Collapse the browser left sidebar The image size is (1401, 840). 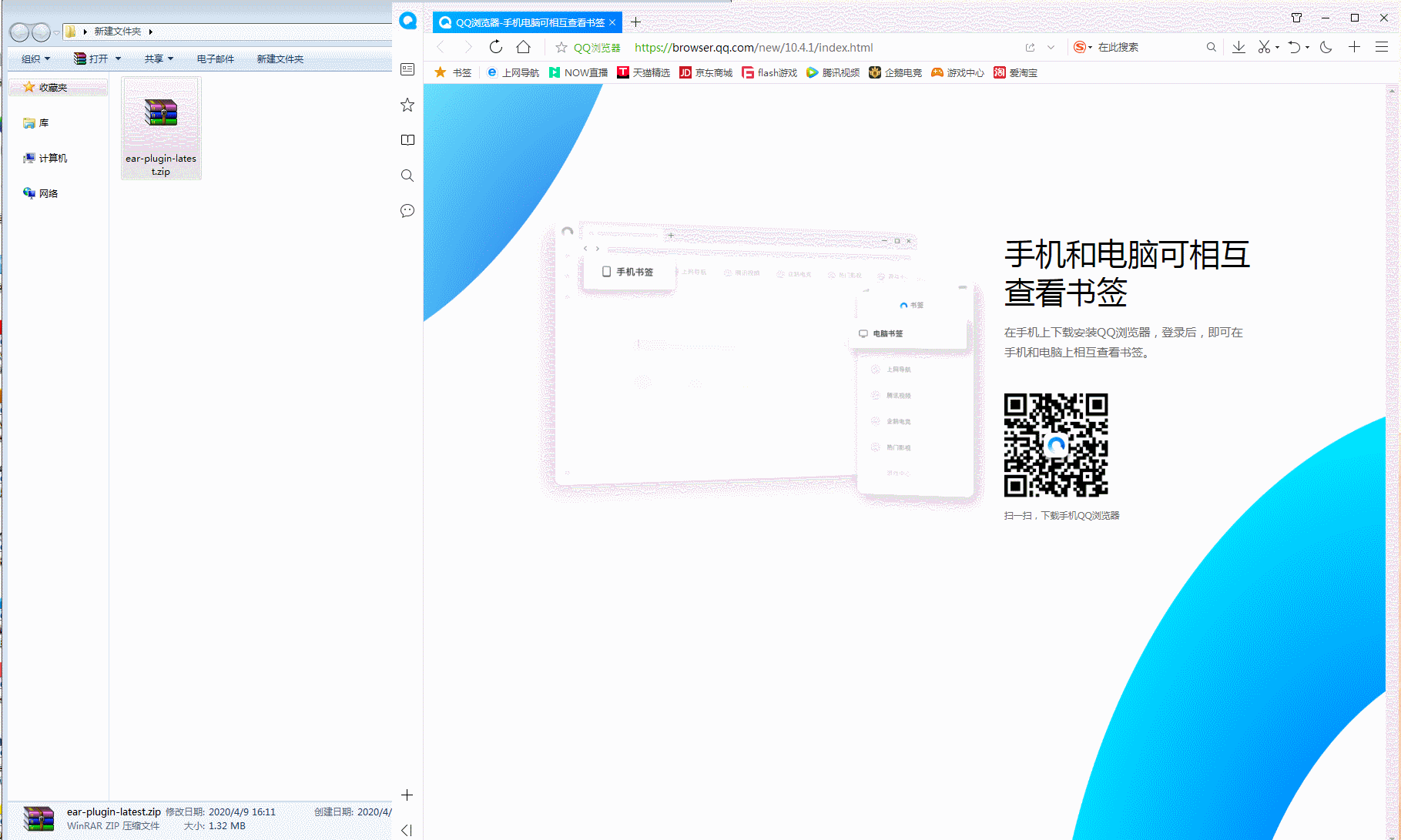407,830
